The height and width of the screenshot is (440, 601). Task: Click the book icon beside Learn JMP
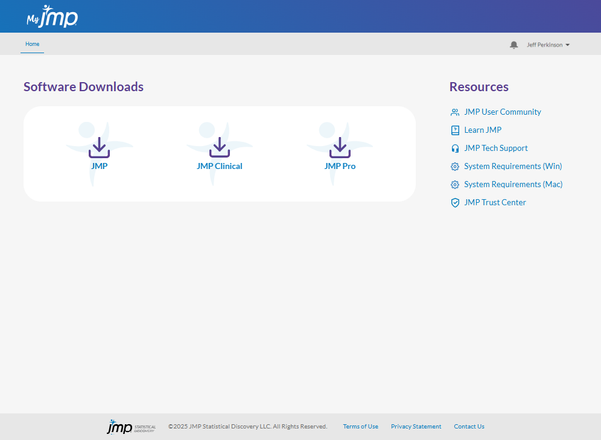tap(455, 130)
